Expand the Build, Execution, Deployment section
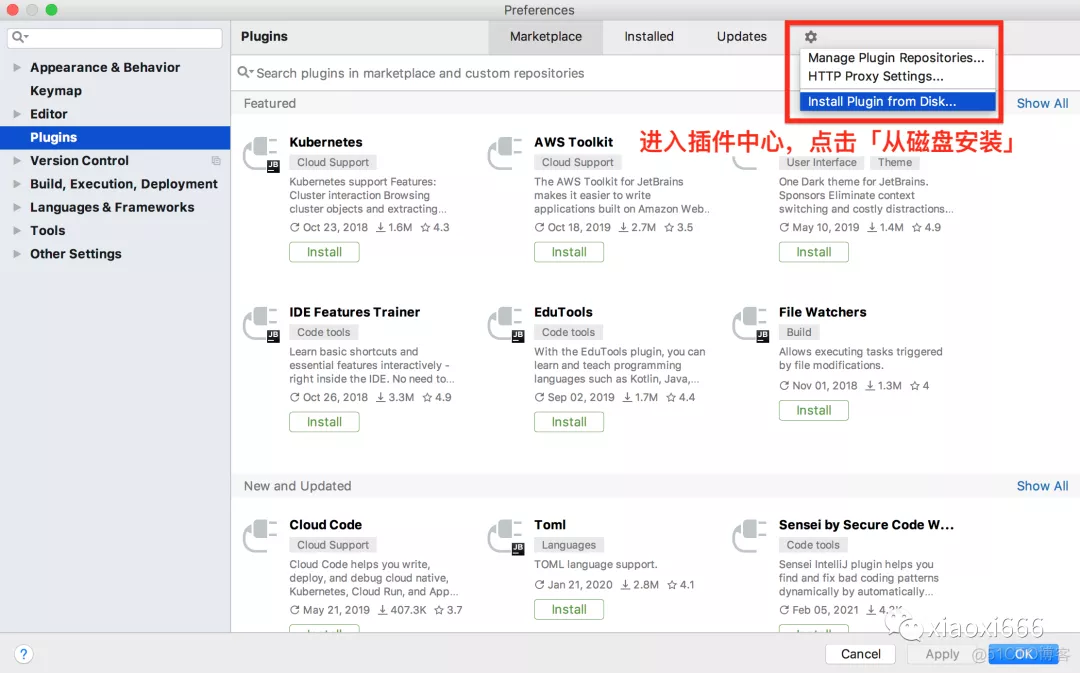 16,184
